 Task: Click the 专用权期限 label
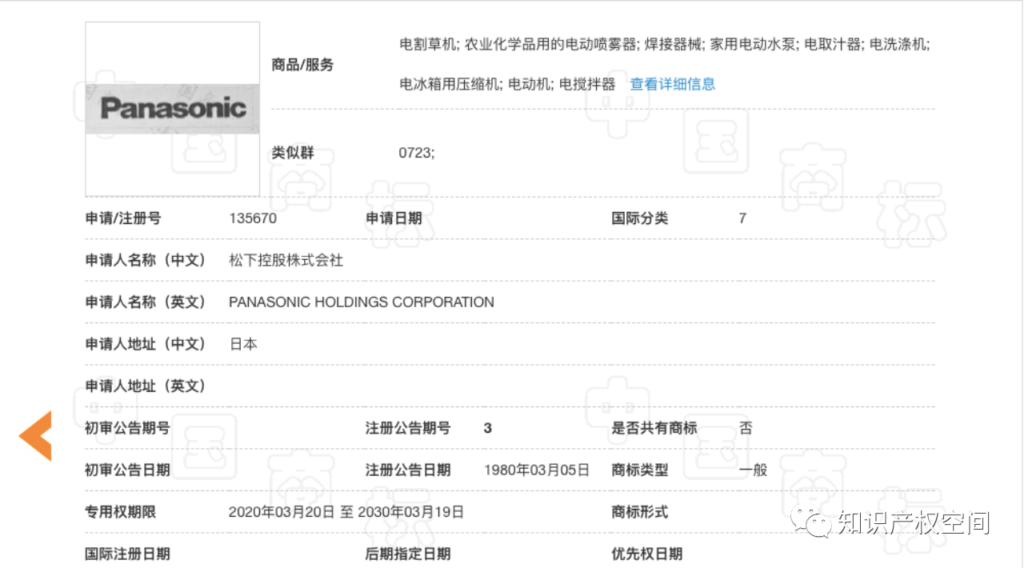(x=120, y=512)
